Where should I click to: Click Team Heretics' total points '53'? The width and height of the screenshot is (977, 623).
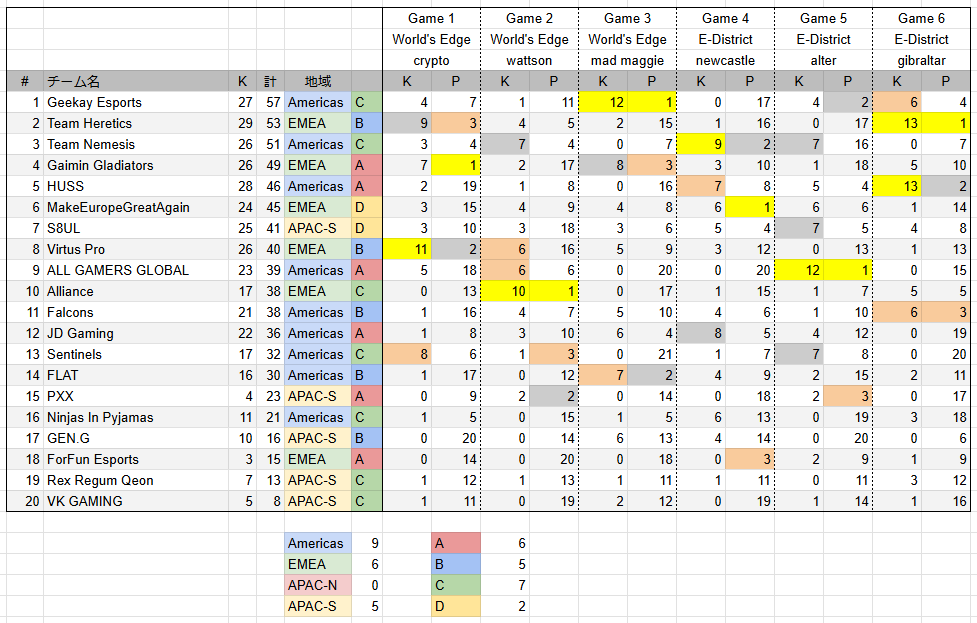click(x=270, y=123)
